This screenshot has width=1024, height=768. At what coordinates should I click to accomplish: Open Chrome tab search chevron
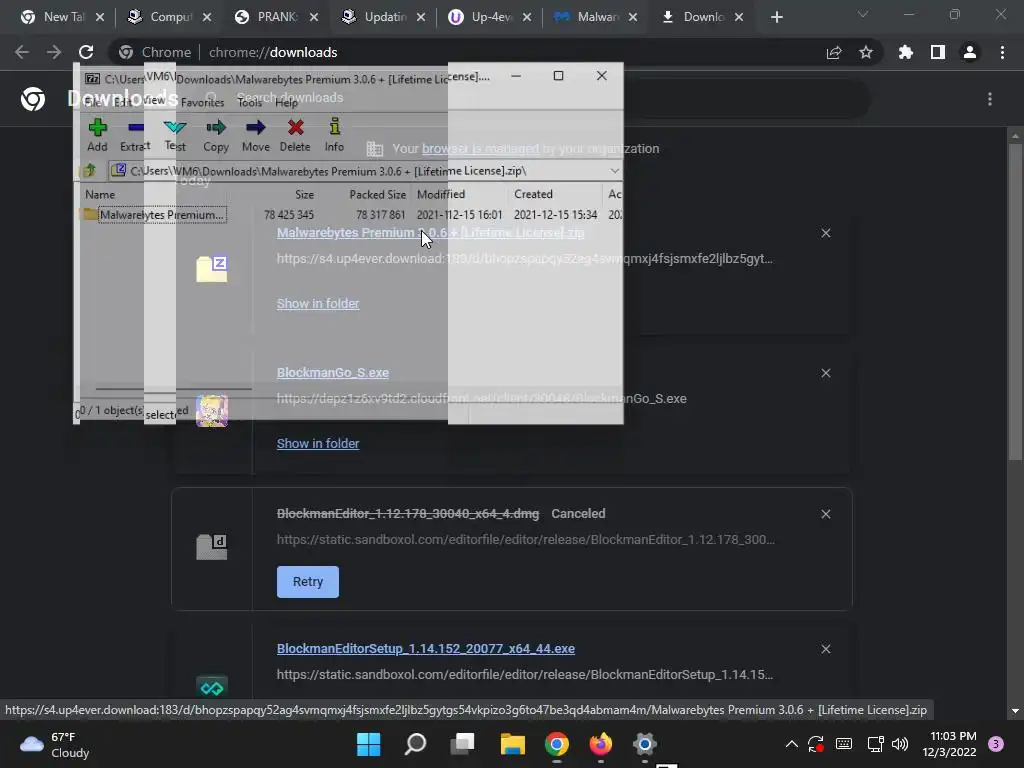tap(863, 14)
